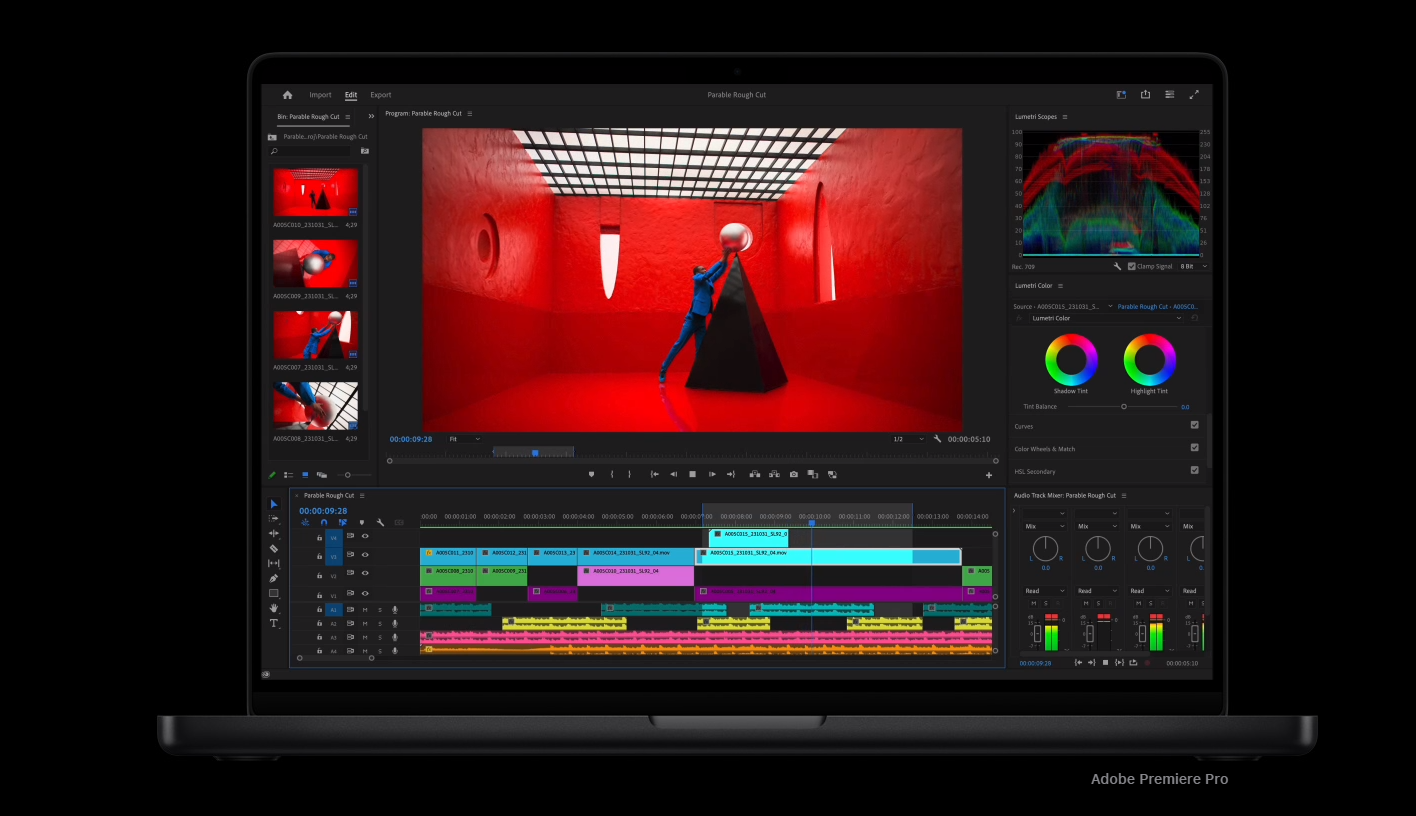Stop playback in Program monitor

click(x=692, y=474)
